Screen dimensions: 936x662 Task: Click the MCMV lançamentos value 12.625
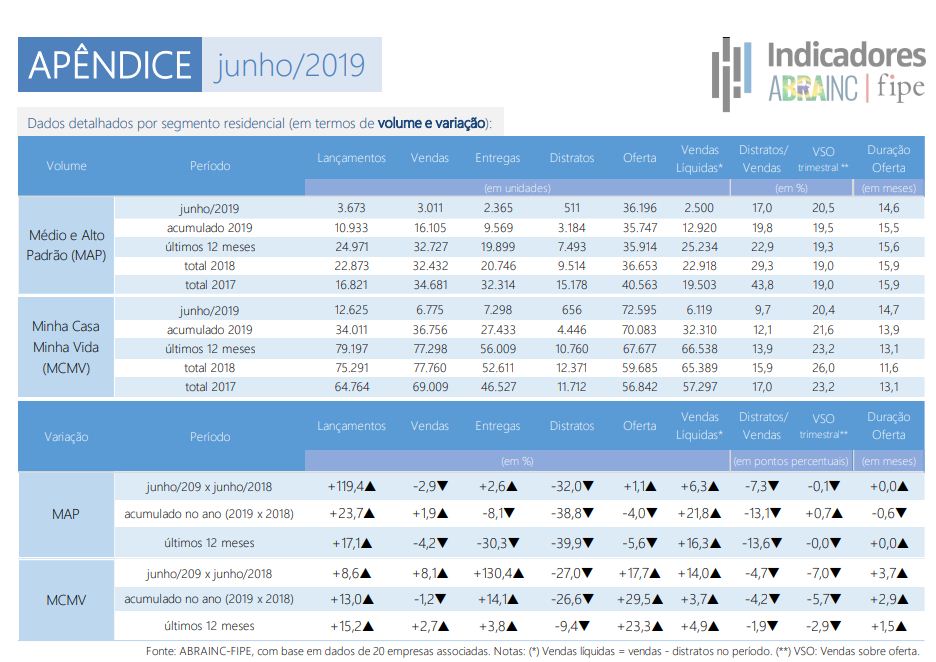351,310
